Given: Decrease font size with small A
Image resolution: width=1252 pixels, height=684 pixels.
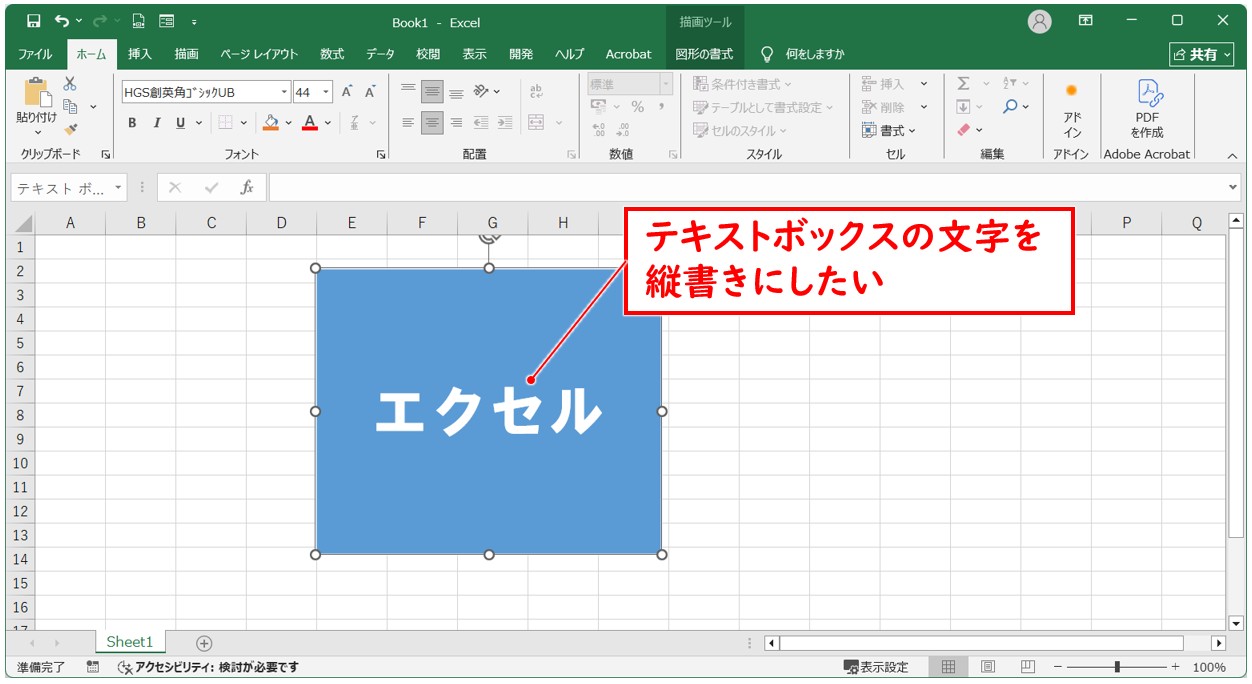Looking at the screenshot, I should point(370,92).
